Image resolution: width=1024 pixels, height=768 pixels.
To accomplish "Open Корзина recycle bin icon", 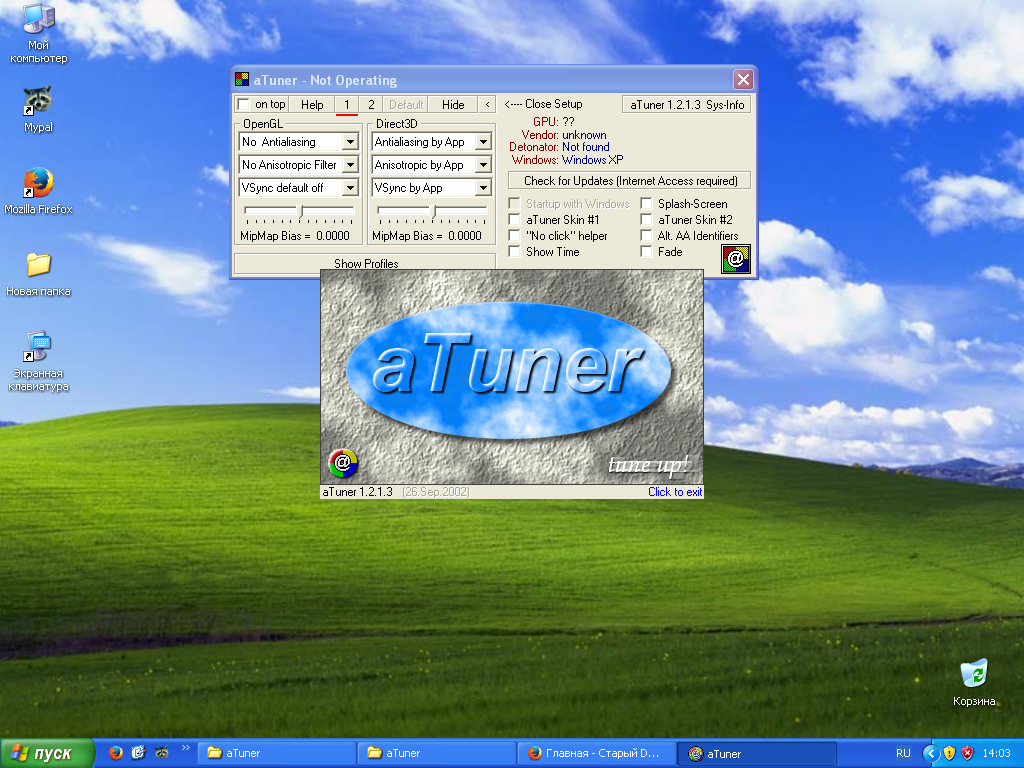I will coord(973,673).
